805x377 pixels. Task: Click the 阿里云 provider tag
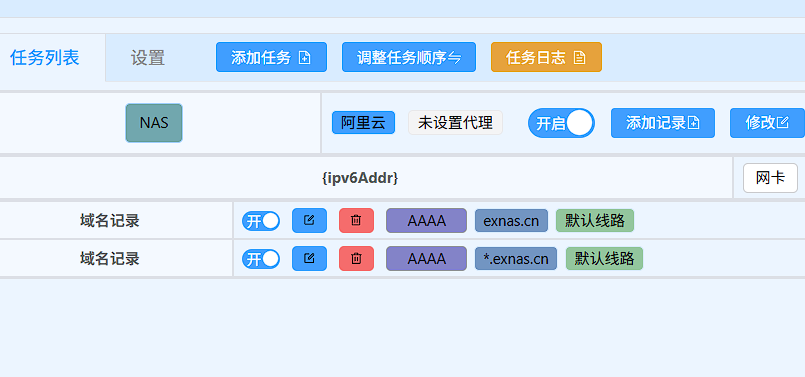363,123
